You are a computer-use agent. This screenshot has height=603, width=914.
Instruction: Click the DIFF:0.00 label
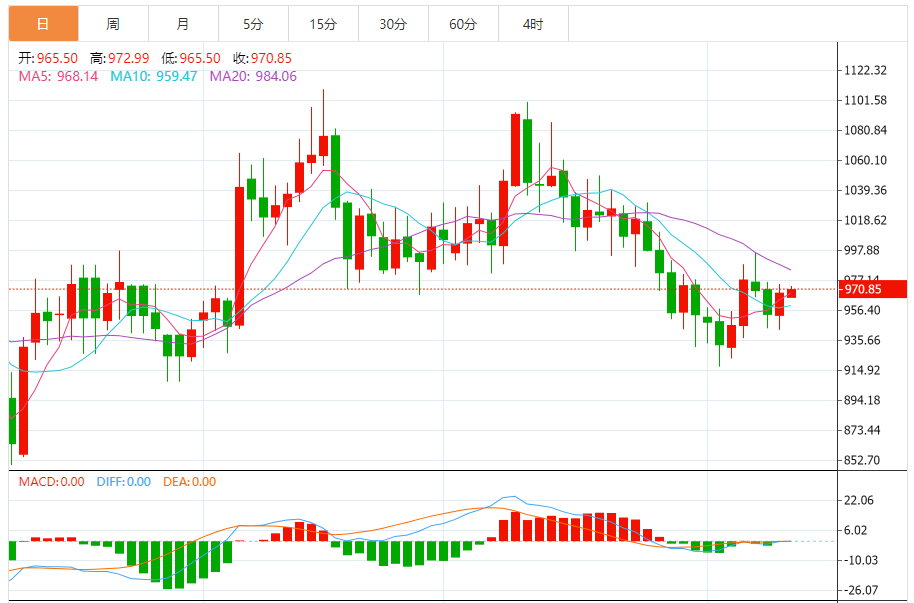coord(124,482)
